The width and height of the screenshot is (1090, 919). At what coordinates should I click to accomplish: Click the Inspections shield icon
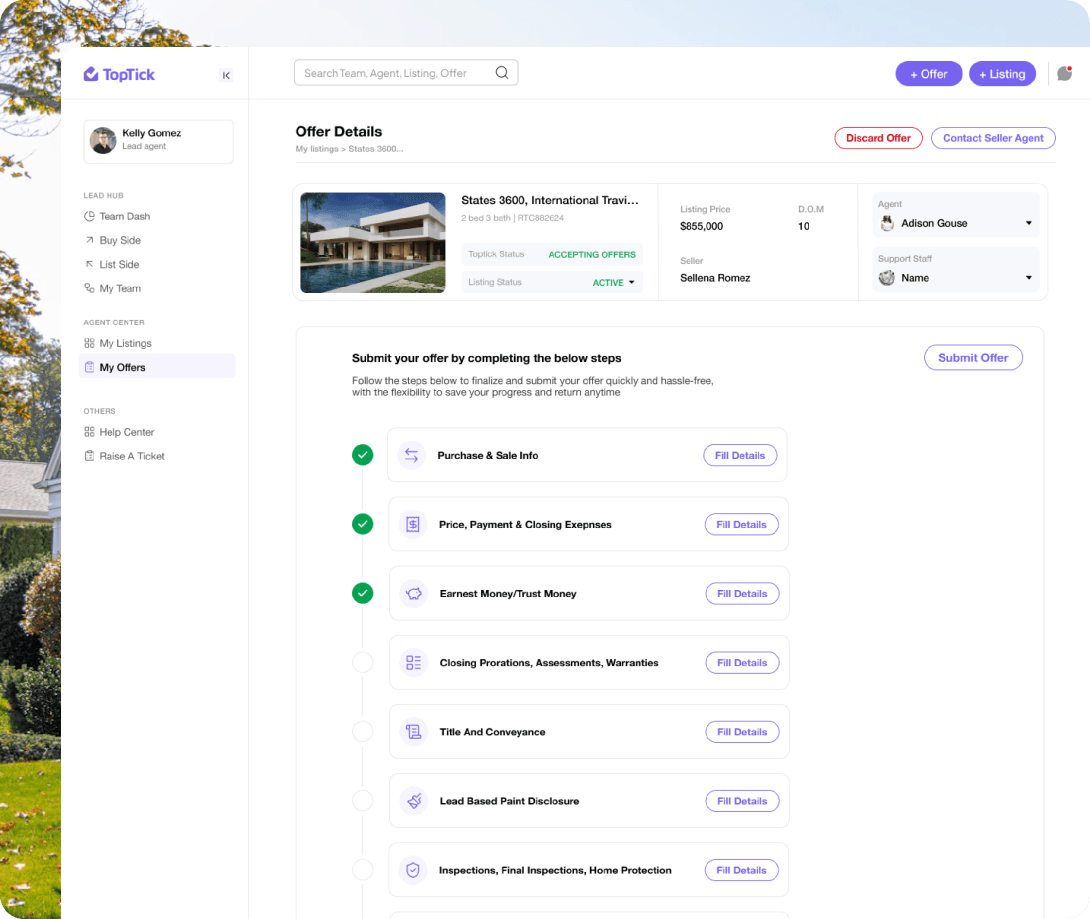click(x=413, y=870)
